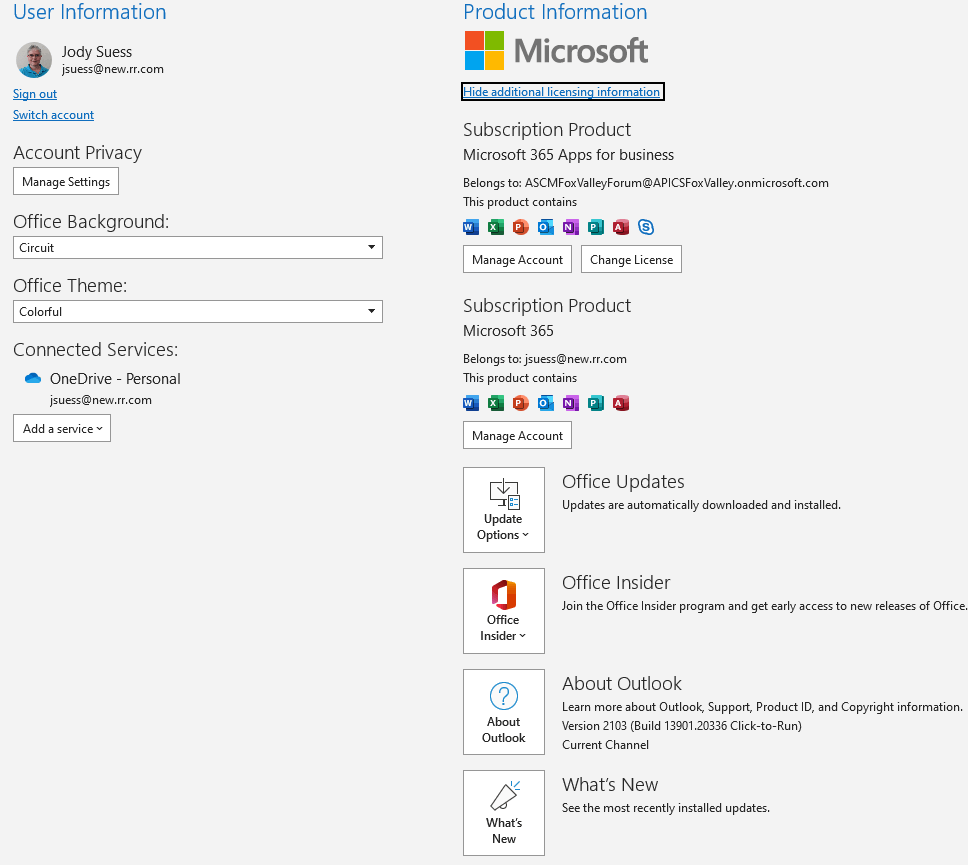The image size is (968, 865).
Task: Click the OneDrive - Personal service entry
Action: pos(102,388)
